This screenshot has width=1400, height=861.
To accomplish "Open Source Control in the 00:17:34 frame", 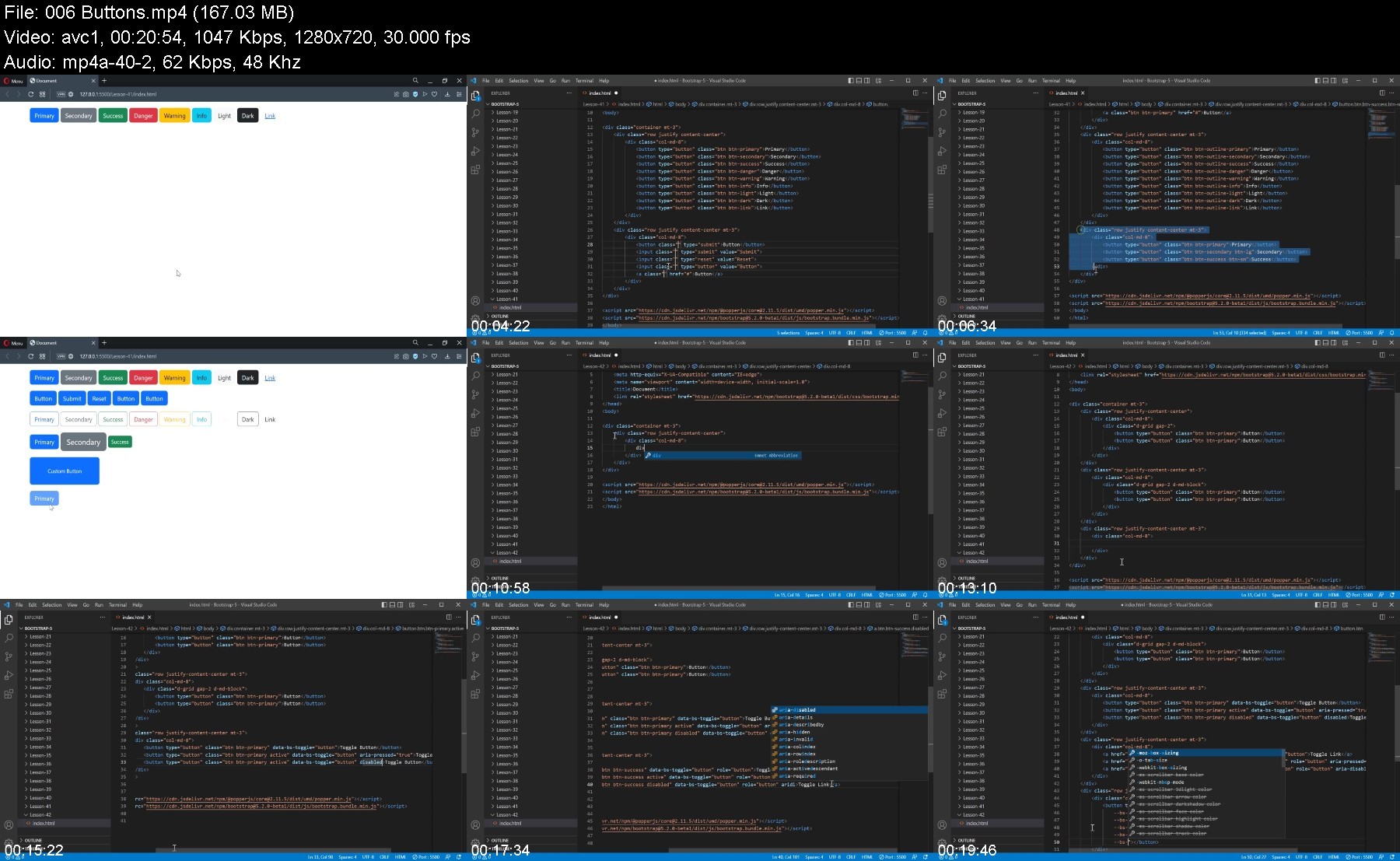I will pos(475,656).
